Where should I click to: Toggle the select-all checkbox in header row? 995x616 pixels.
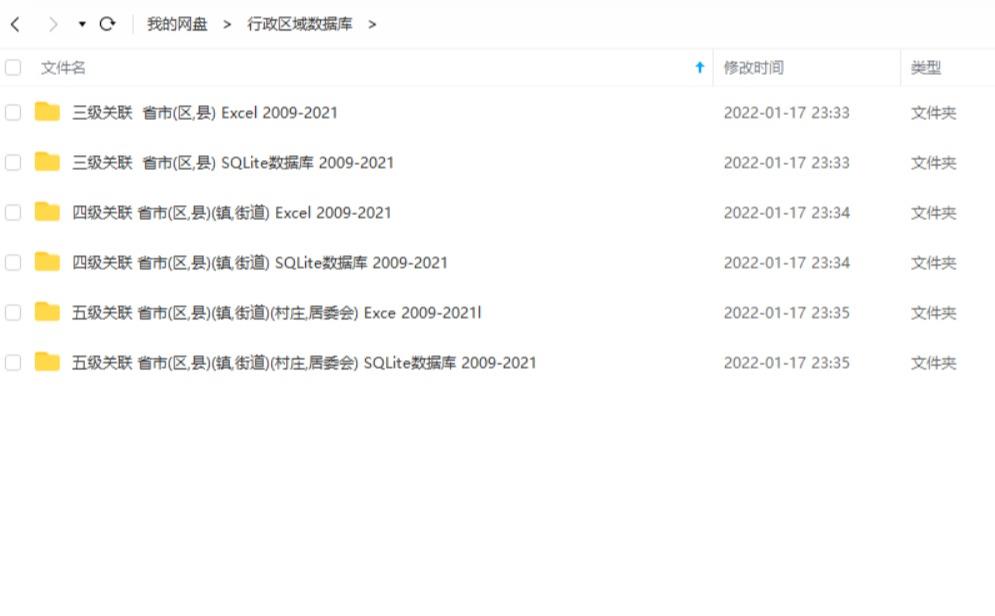pos(13,67)
